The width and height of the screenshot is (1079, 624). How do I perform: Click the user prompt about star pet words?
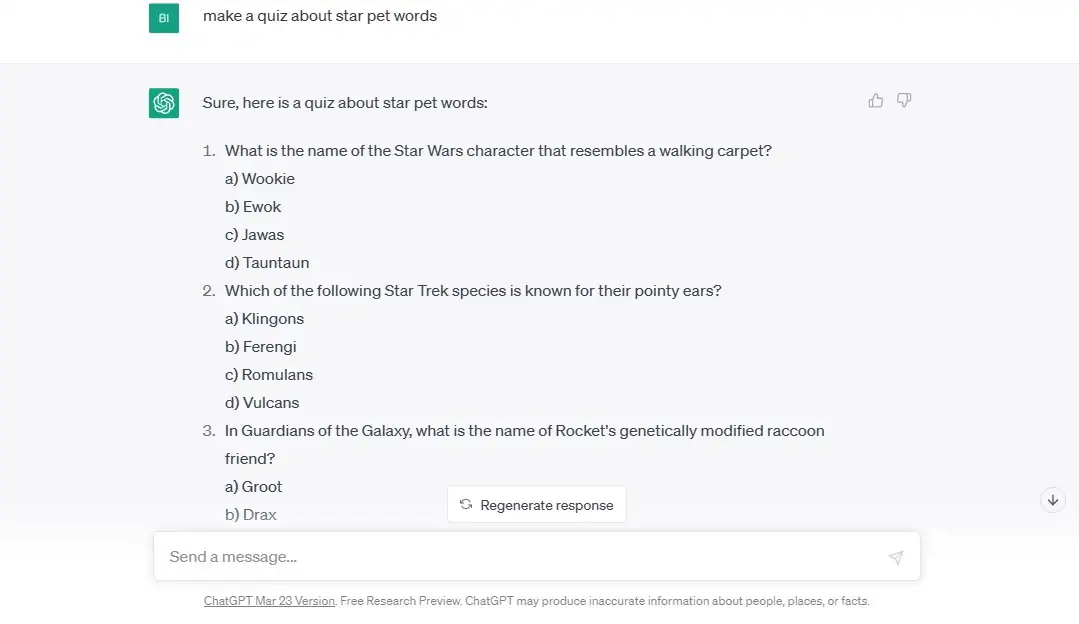[320, 16]
